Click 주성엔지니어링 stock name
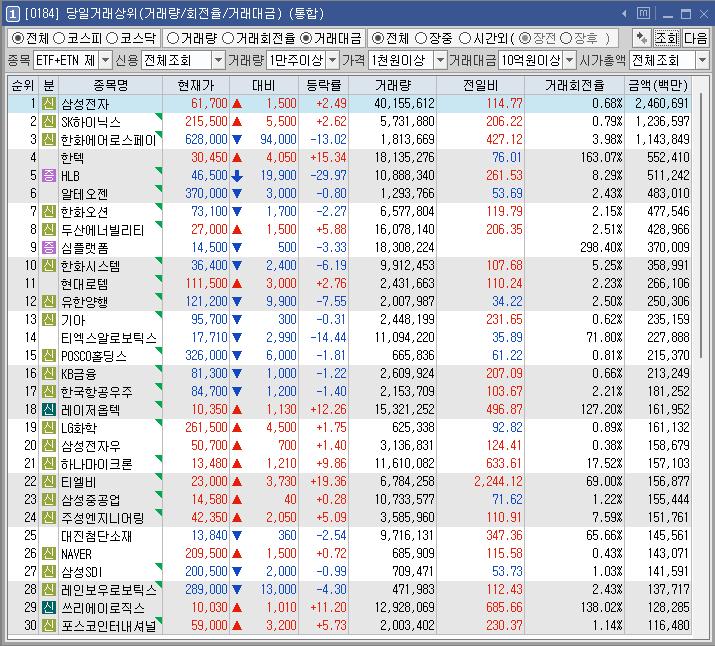This screenshot has width=715, height=646. tap(103, 518)
